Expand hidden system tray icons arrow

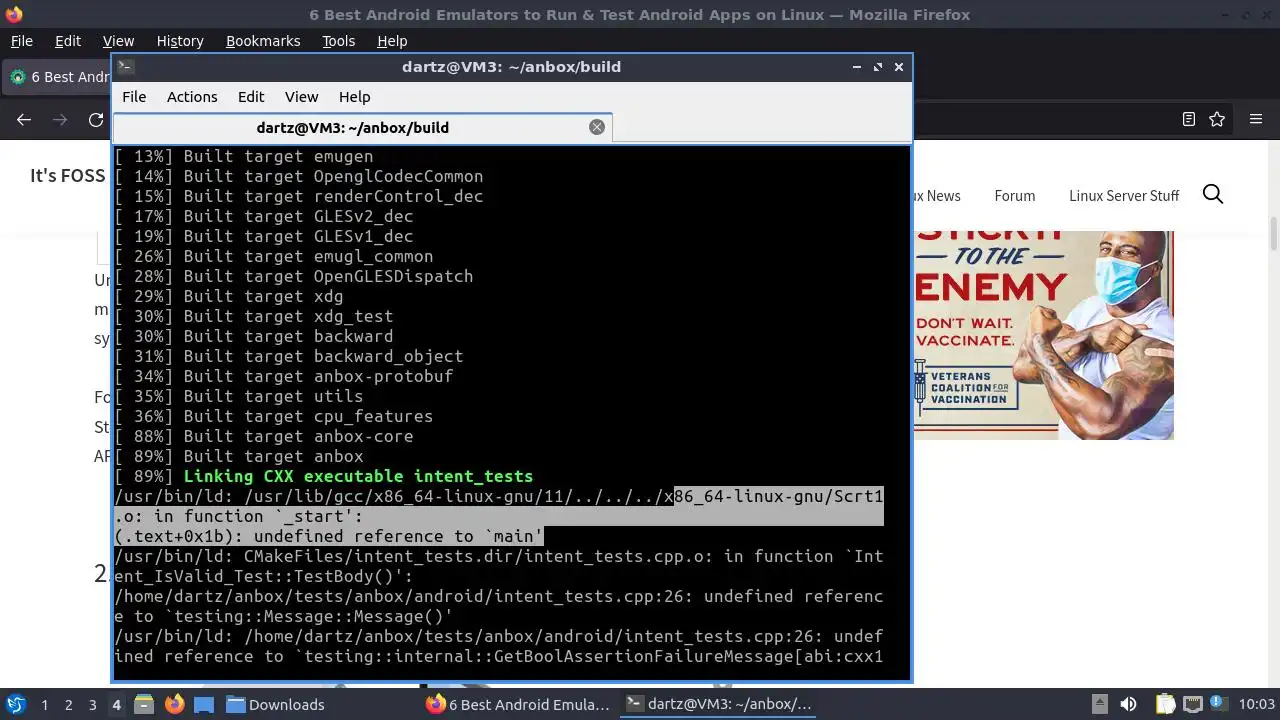[1099, 704]
